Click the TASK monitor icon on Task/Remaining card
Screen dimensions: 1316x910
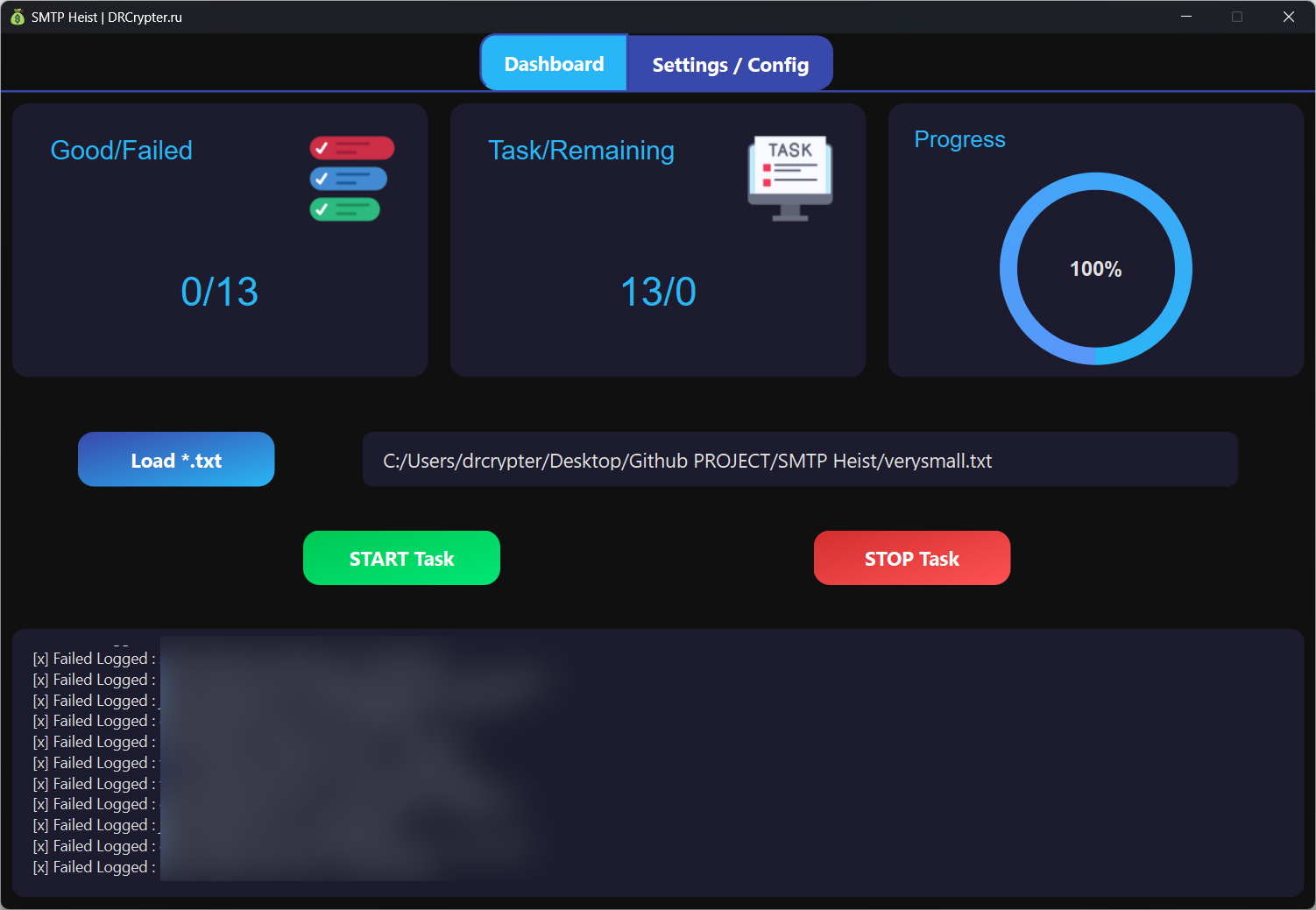pos(789,176)
